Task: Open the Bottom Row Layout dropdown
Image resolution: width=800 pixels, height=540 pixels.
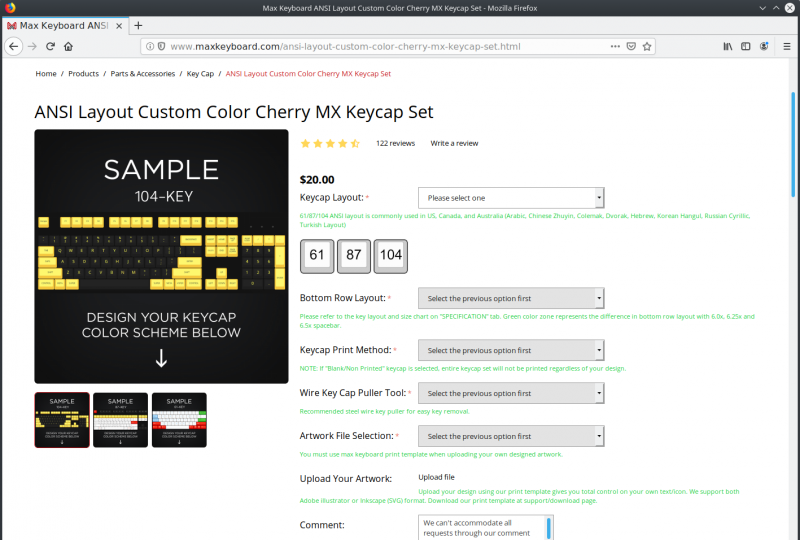Action: [511, 298]
